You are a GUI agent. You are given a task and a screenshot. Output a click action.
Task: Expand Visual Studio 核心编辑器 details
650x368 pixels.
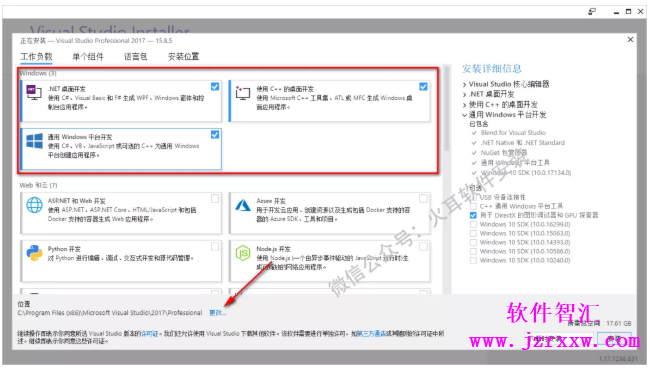[465, 84]
